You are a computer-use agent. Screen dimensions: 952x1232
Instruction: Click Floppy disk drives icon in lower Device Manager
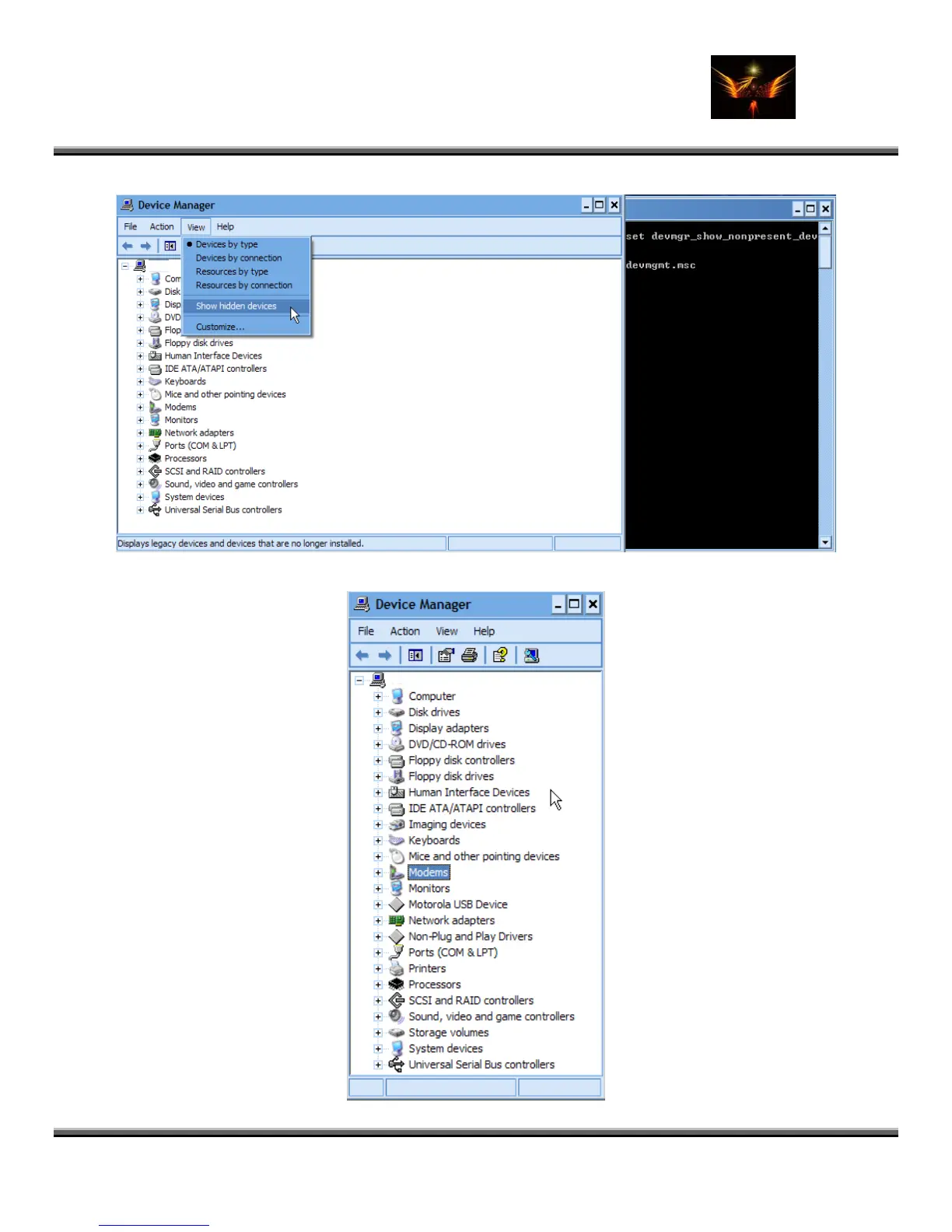tap(397, 776)
